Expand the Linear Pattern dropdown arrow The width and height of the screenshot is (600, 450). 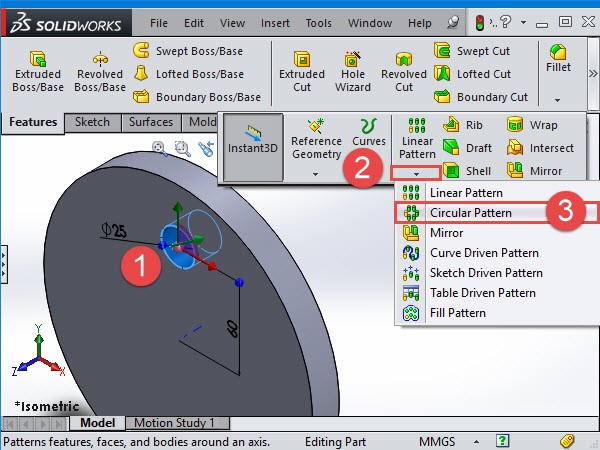(416, 174)
